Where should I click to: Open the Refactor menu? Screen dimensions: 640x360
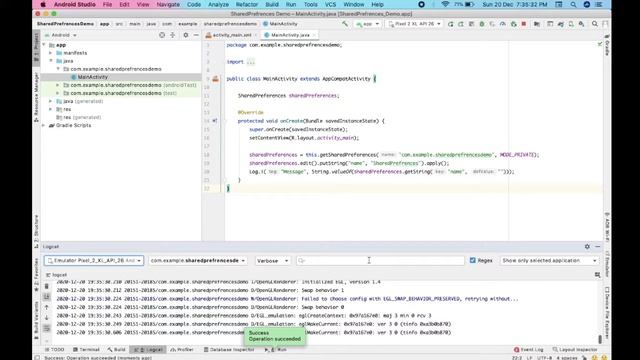pyautogui.click(x=247, y=4)
